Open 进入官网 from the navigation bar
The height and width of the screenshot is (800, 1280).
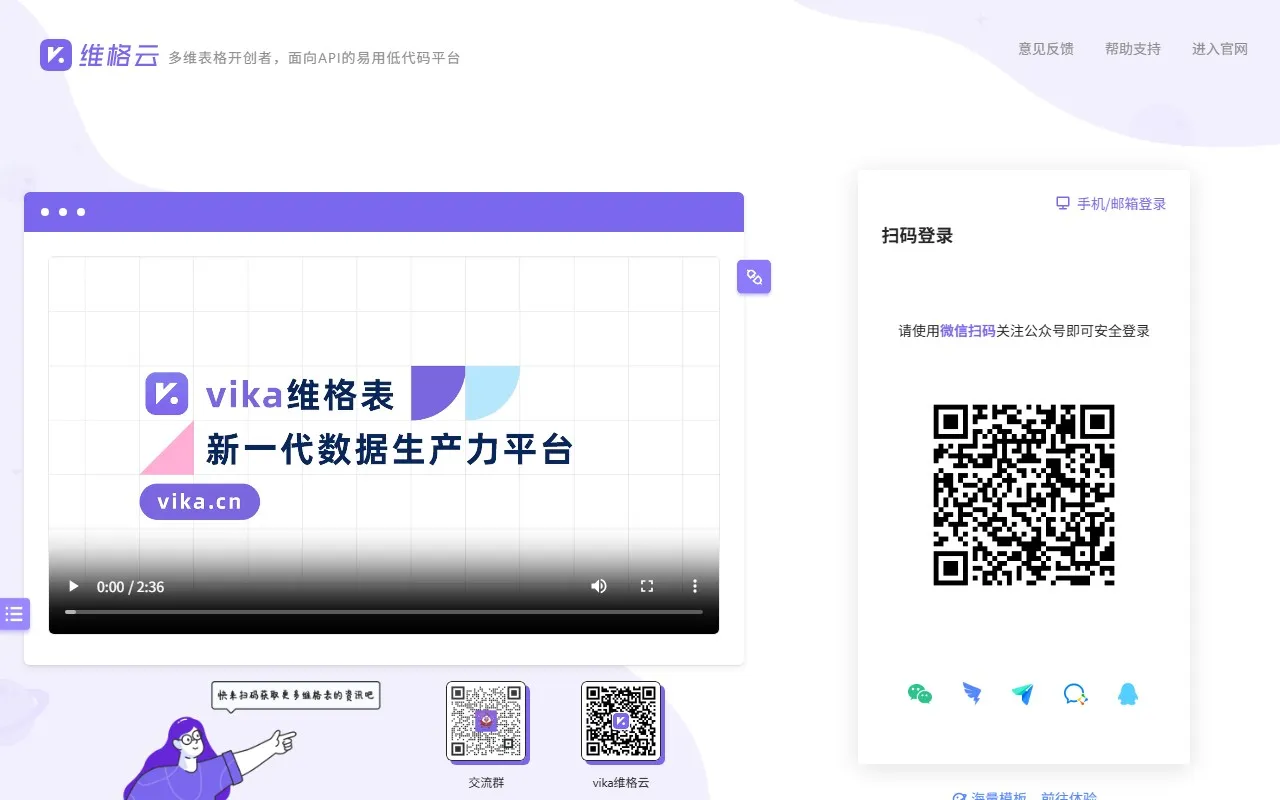coord(1220,49)
